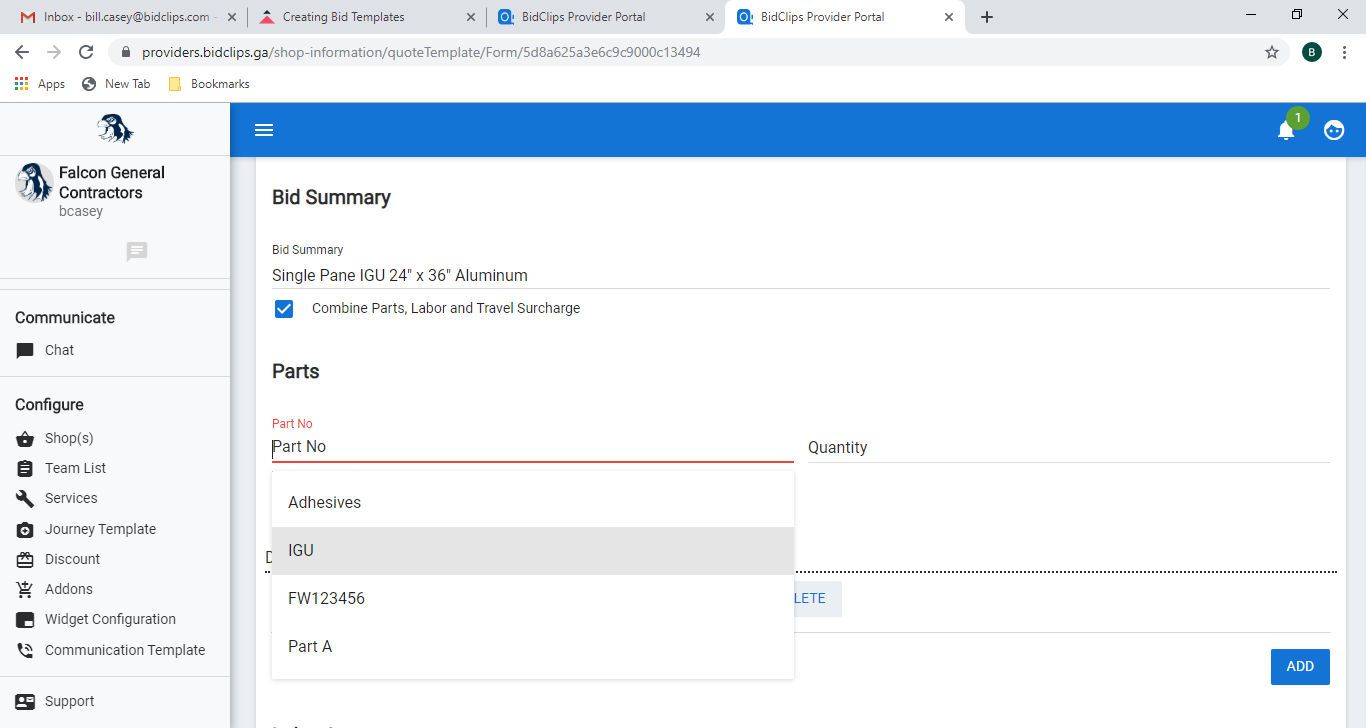Click the Support contact card icon
Image resolution: width=1366 pixels, height=728 pixels.
point(25,701)
